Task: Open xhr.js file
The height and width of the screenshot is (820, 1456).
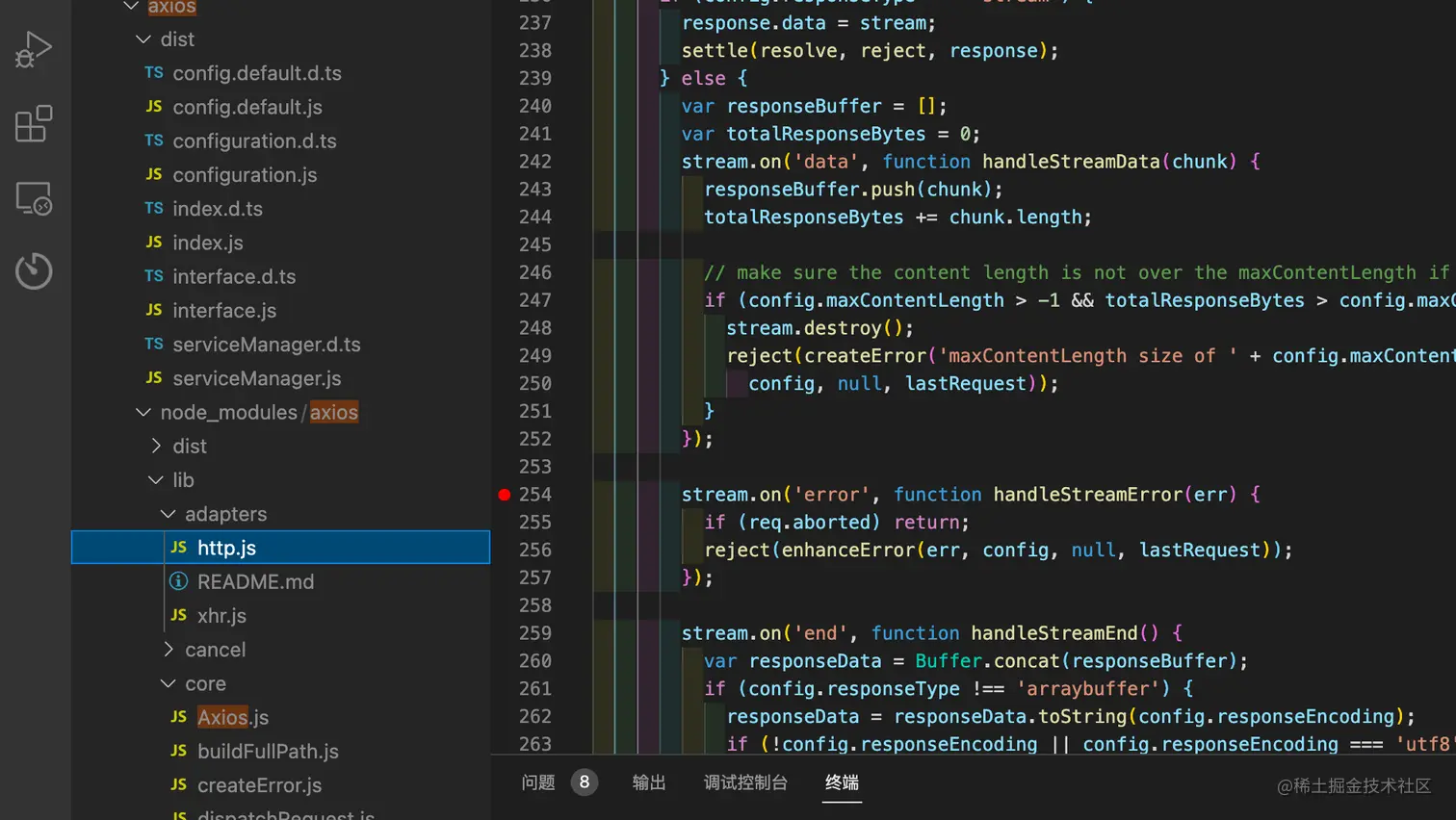Action: [221, 616]
